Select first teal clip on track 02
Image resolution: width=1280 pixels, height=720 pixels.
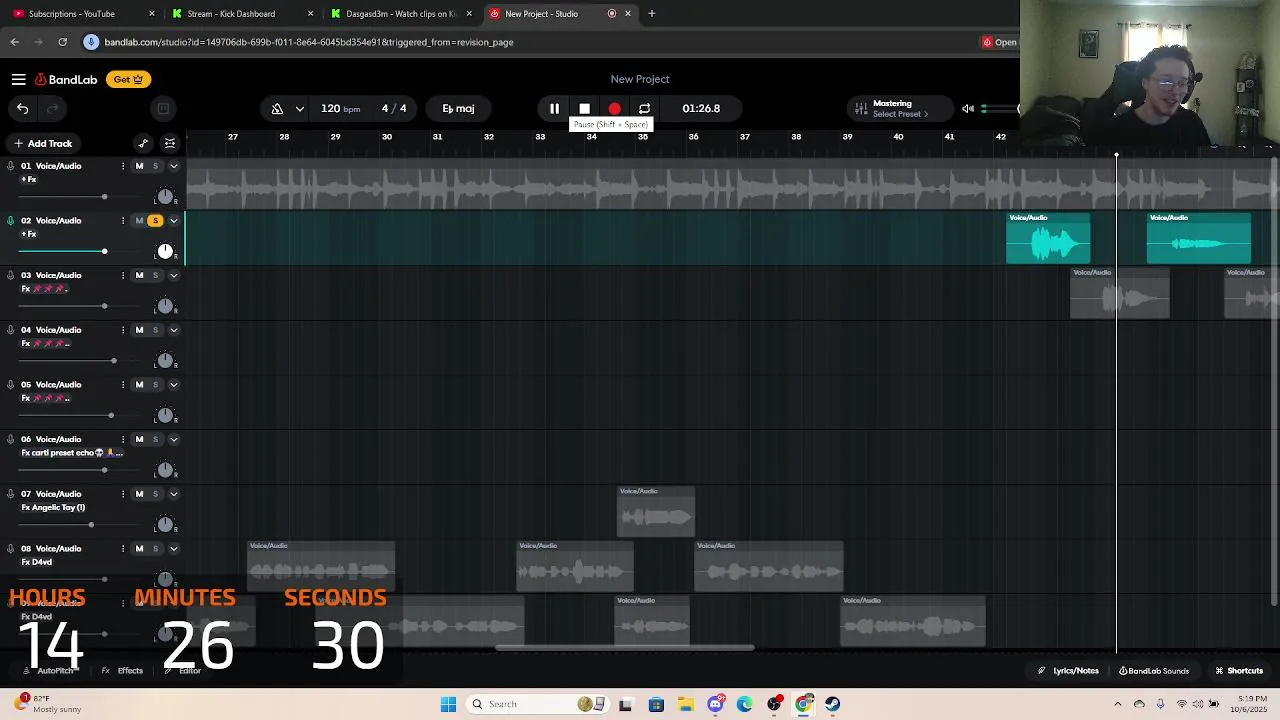[1048, 238]
